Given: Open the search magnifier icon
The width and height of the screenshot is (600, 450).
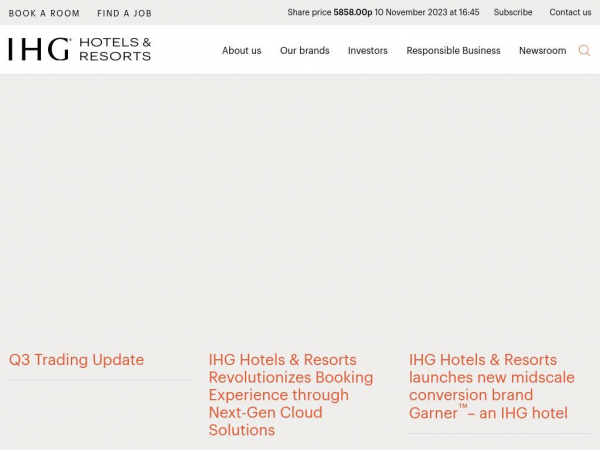Looking at the screenshot, I should tap(584, 50).
